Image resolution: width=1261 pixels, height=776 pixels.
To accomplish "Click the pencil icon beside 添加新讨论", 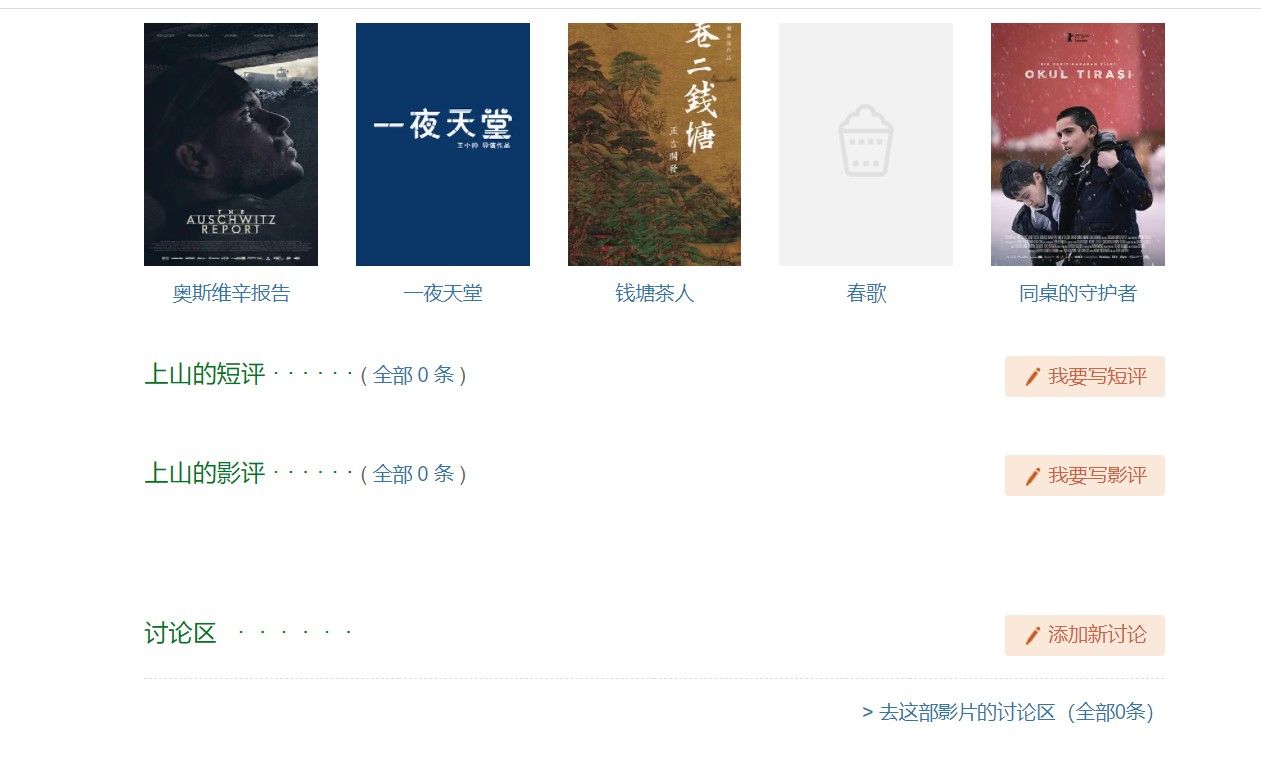I will pyautogui.click(x=1033, y=636).
